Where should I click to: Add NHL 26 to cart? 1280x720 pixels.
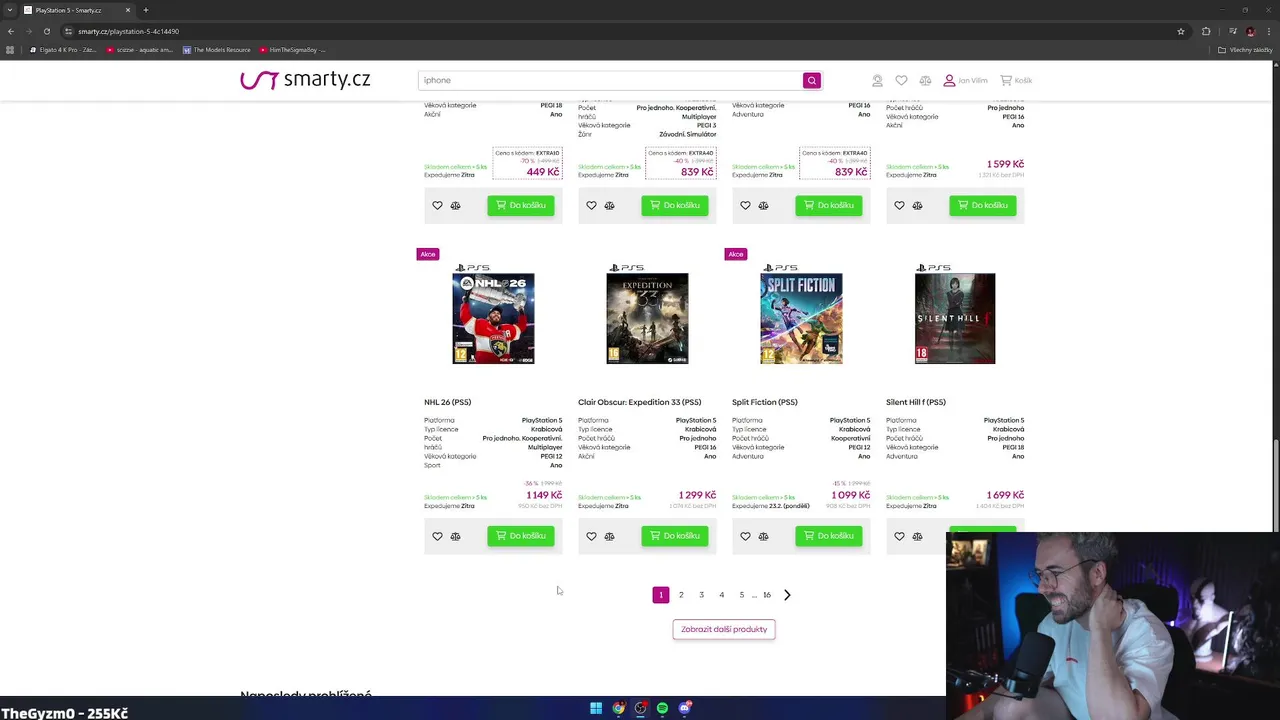point(520,536)
